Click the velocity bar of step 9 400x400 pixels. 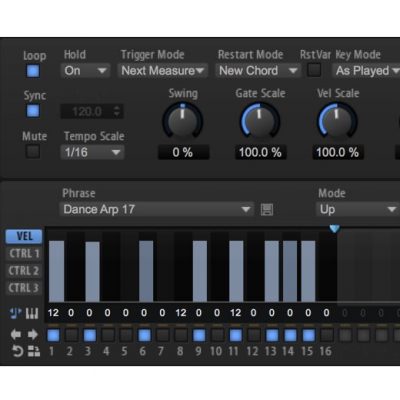click(x=200, y=271)
